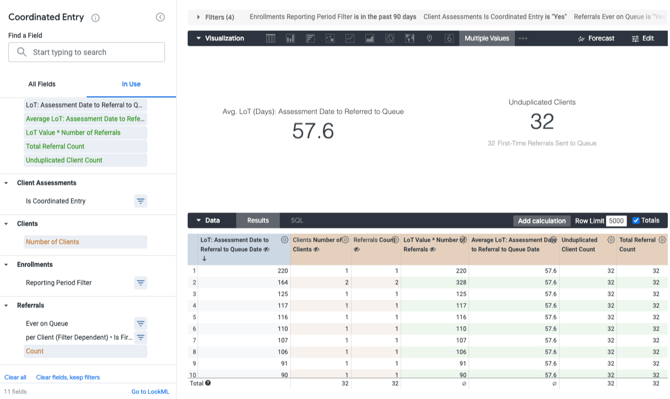This screenshot has width=670, height=399.
Task: Switch to the In Use tab
Action: pos(131,84)
